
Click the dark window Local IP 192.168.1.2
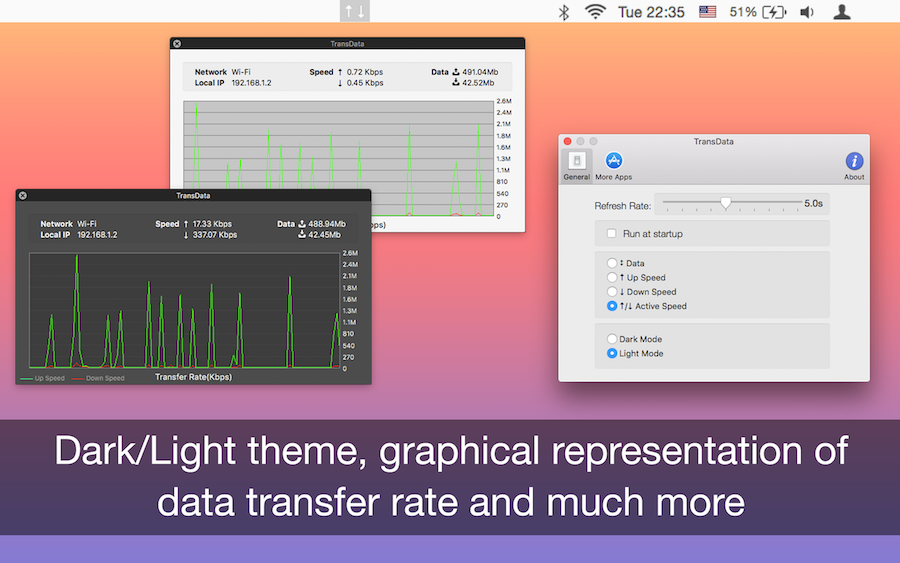[97, 235]
